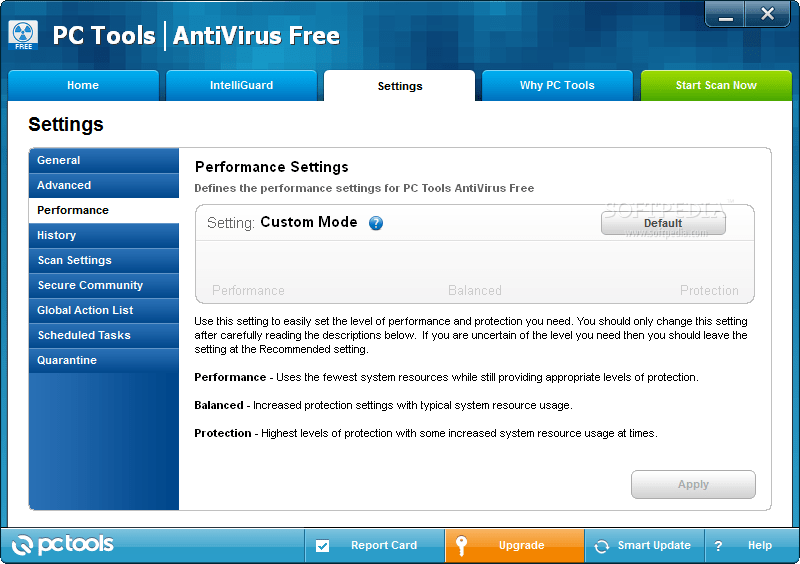Click the pctools logo in footer
The height and width of the screenshot is (564, 800).
62,545
